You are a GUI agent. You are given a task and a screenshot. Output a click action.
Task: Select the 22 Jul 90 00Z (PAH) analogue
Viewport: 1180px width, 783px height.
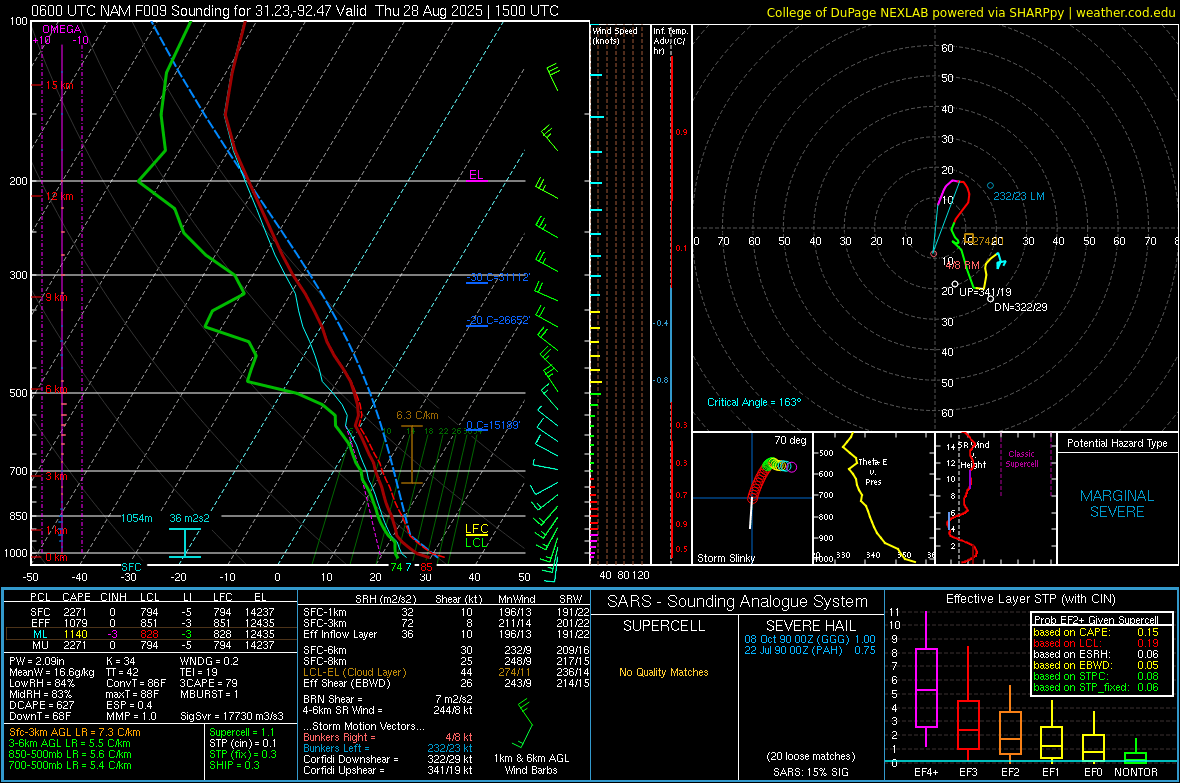click(x=810, y=650)
